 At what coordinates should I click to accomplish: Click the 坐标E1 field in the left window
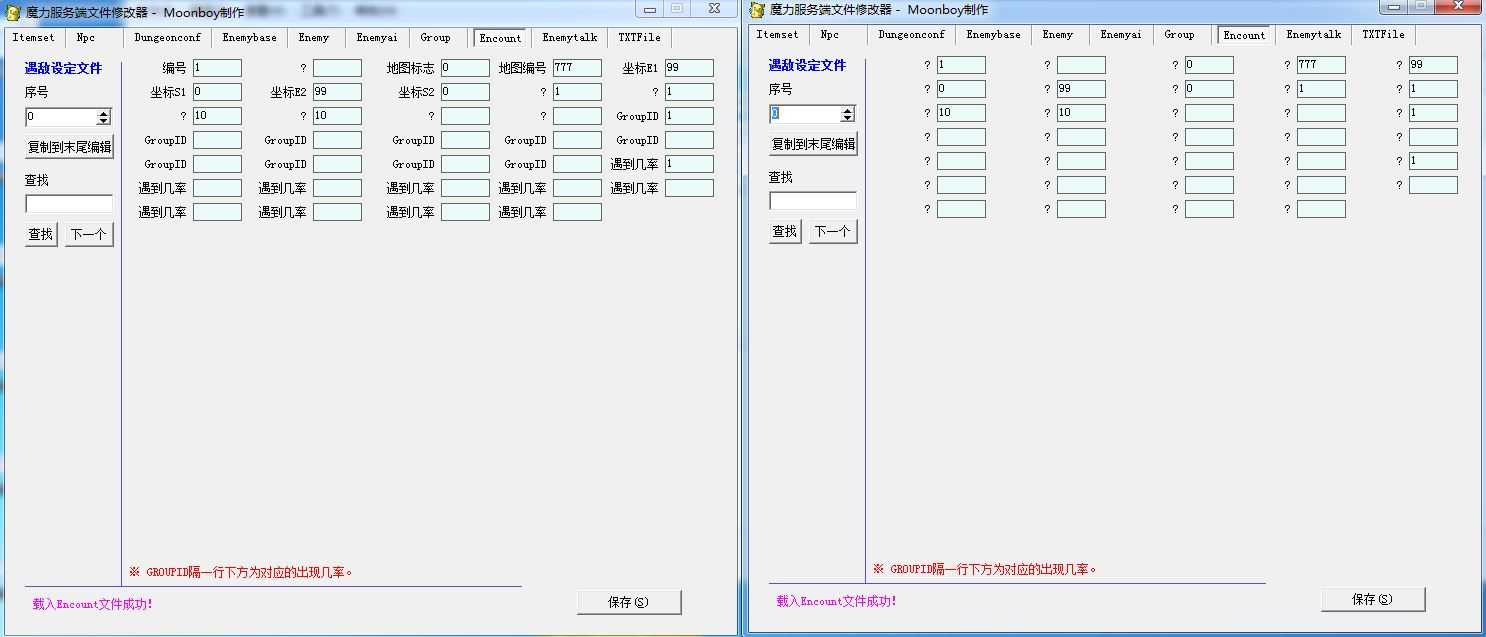click(x=689, y=68)
